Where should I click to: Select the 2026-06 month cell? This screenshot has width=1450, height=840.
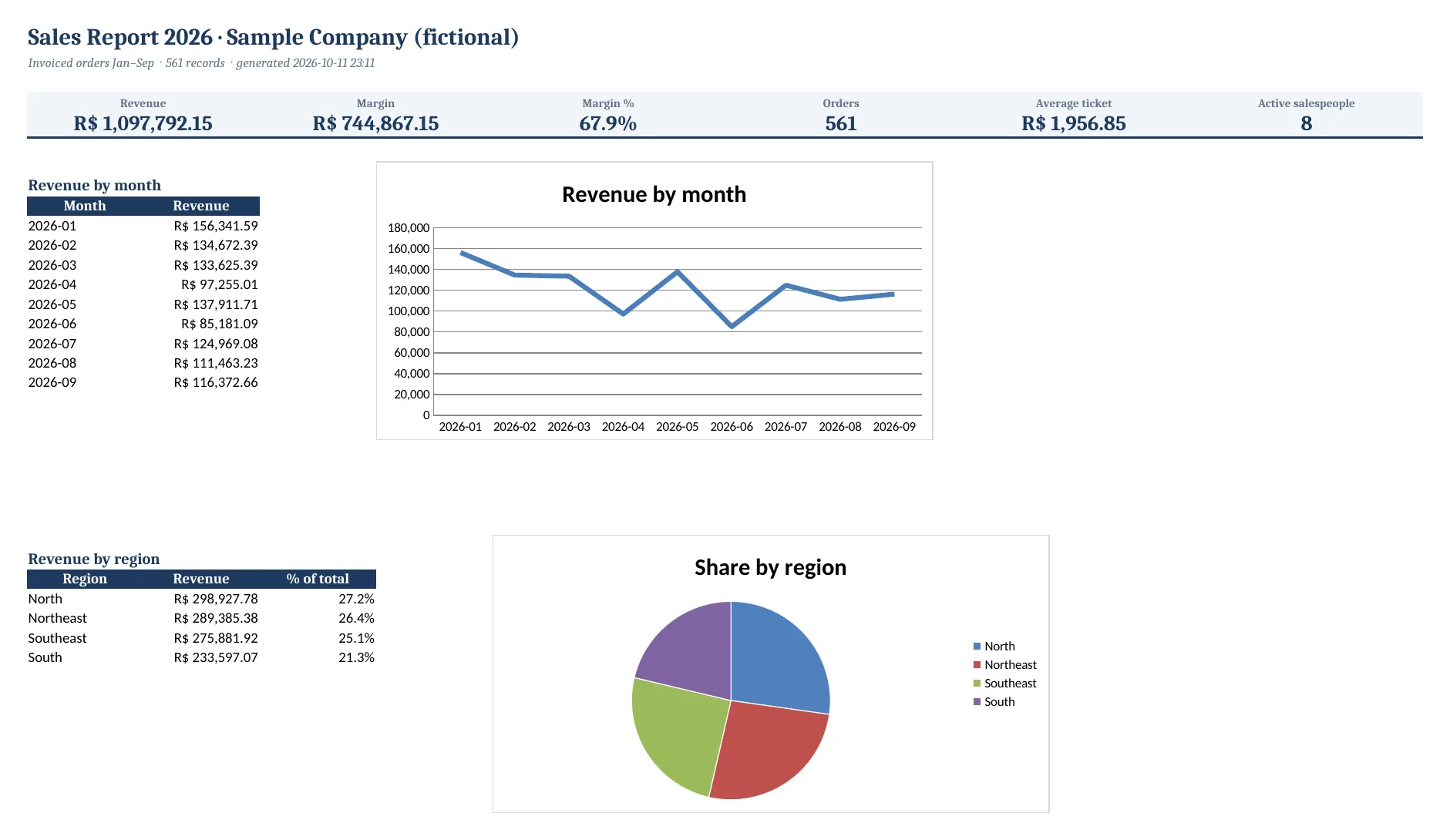(52, 324)
